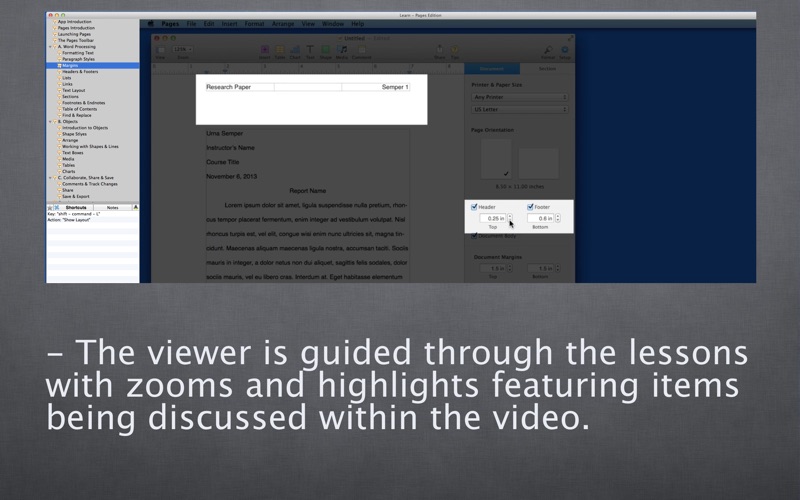
Task: Select landscape page orientation thumbnail
Action: [x=539, y=163]
